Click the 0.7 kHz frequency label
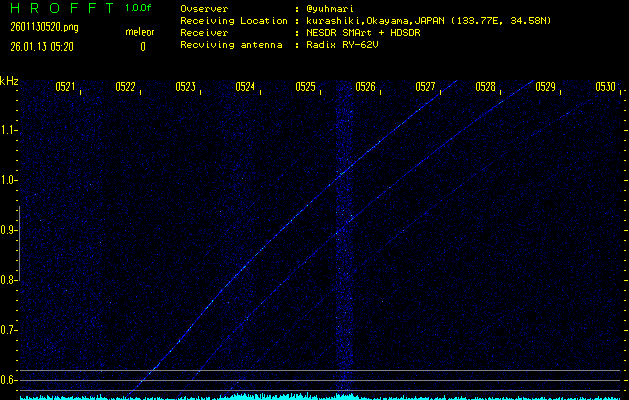The height and width of the screenshot is (400, 629). pos(9,330)
